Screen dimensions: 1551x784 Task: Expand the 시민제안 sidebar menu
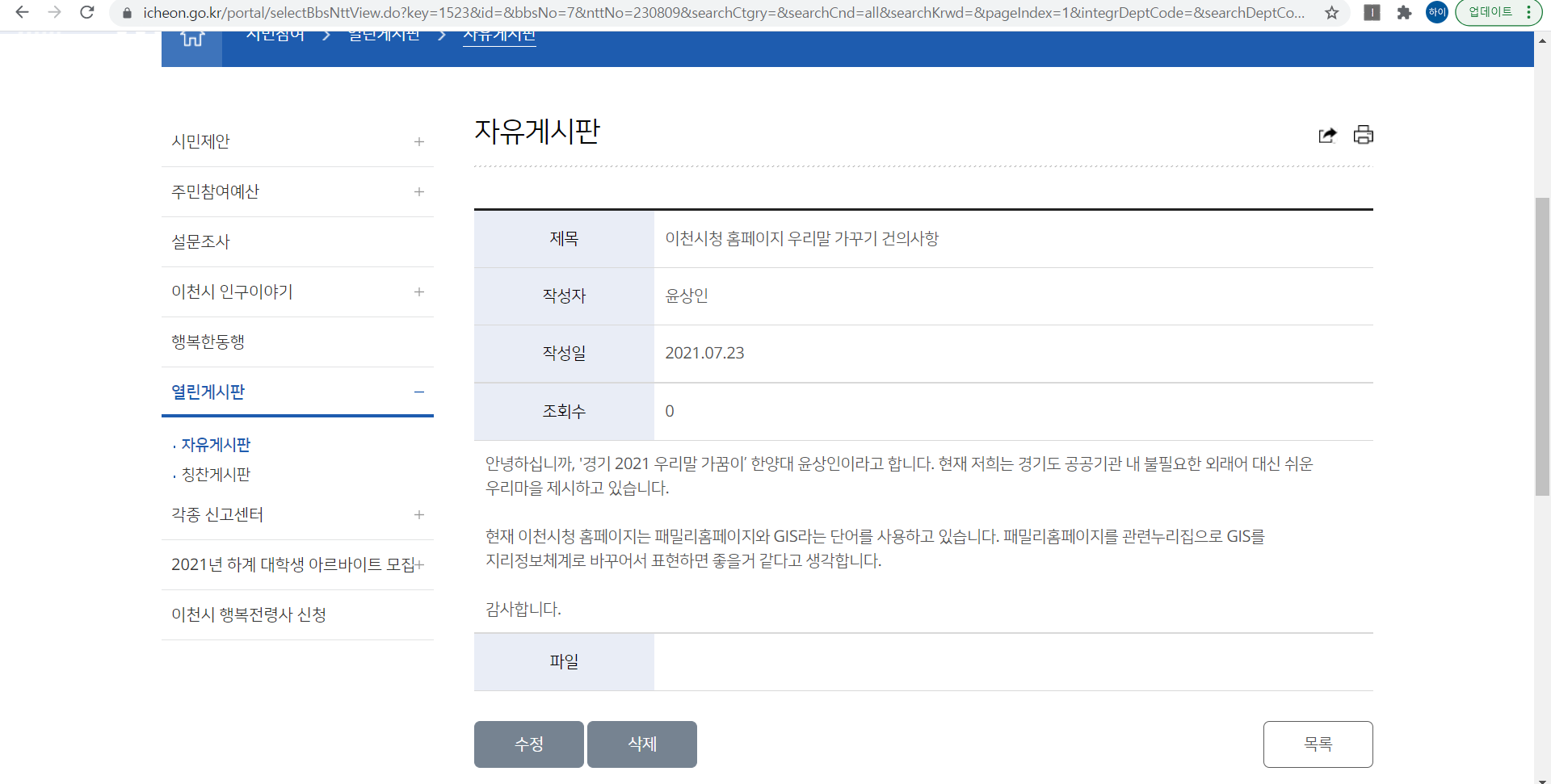click(x=418, y=142)
